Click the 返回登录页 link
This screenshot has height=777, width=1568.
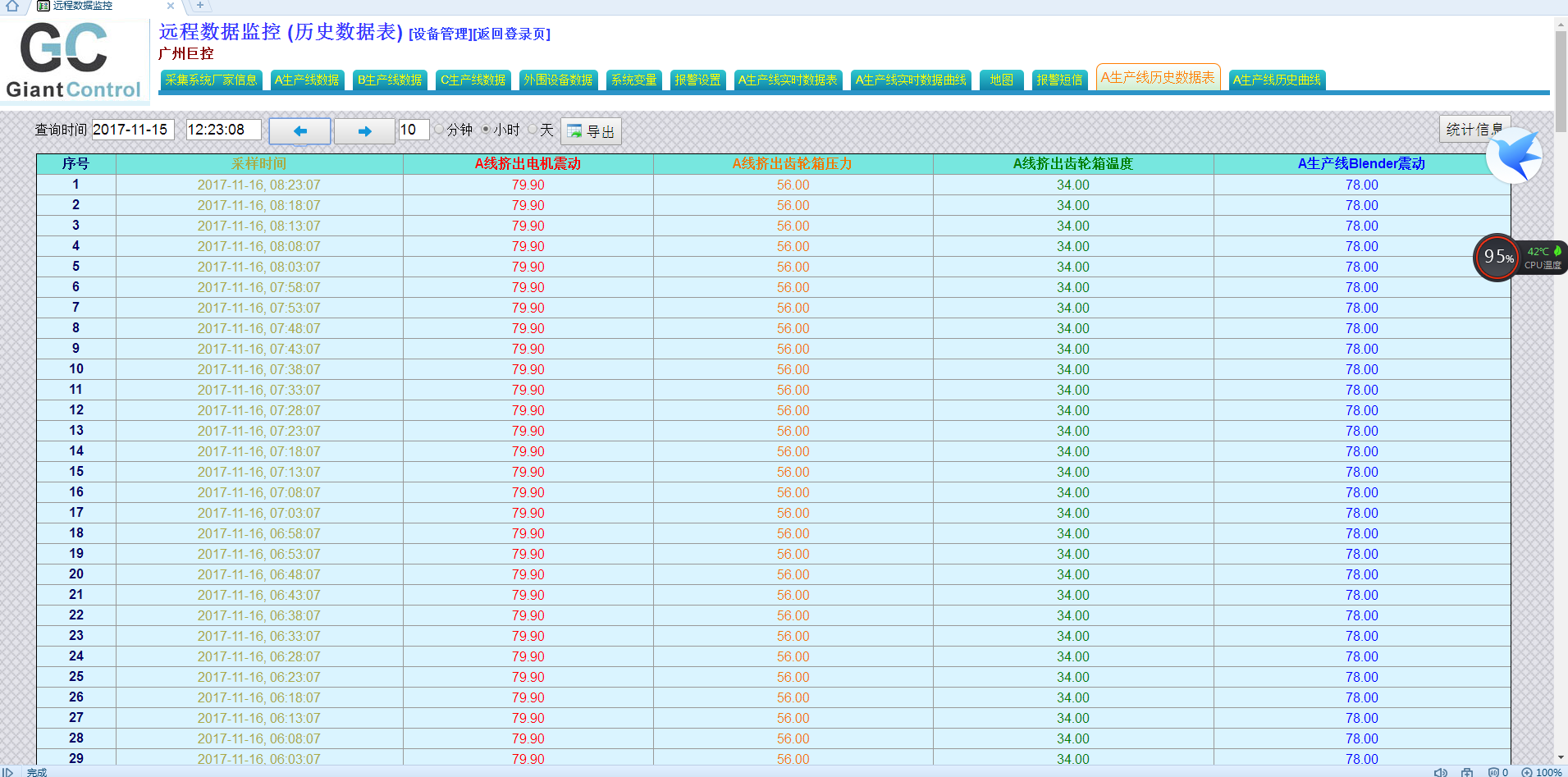[511, 34]
